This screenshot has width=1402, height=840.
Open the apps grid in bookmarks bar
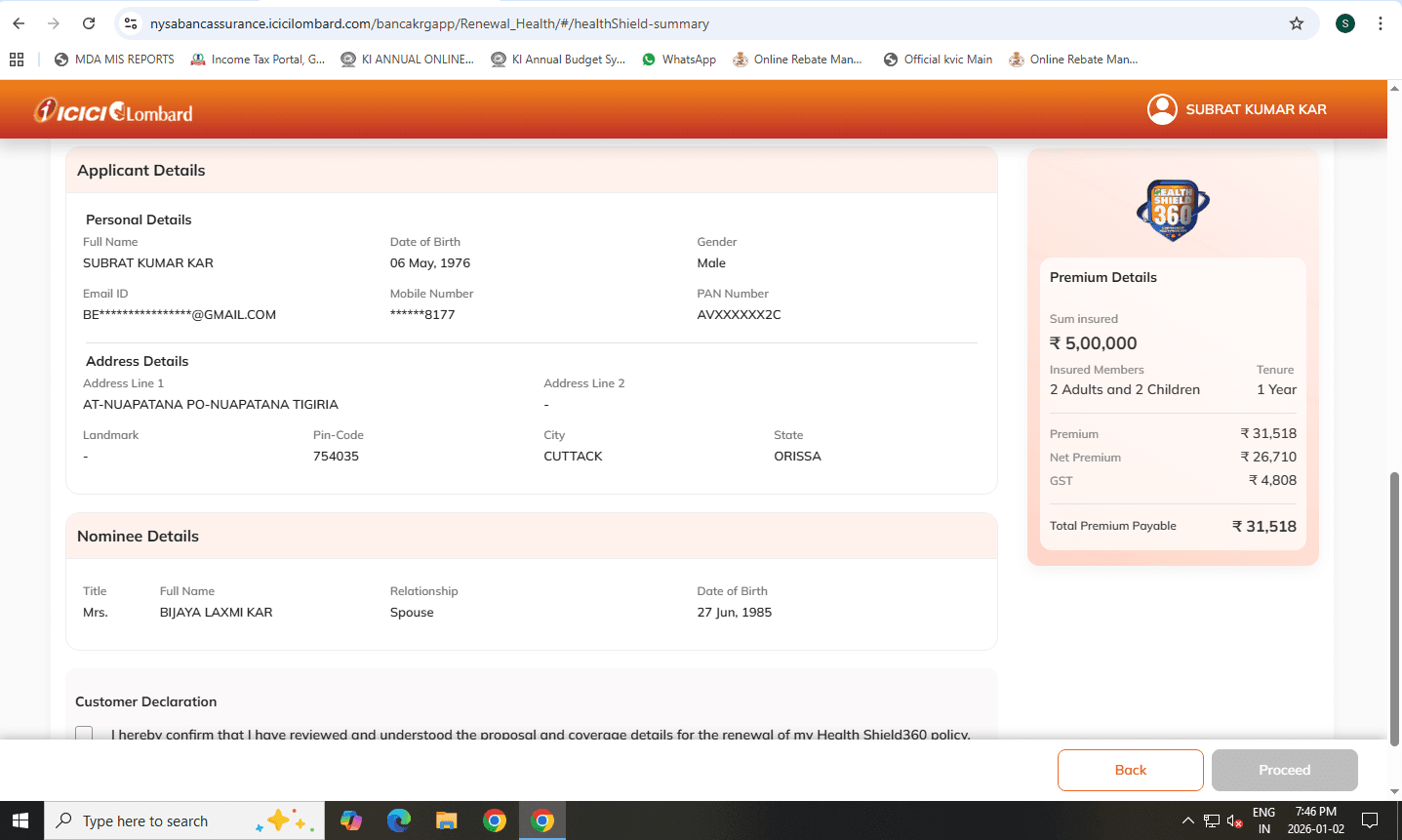click(x=17, y=60)
